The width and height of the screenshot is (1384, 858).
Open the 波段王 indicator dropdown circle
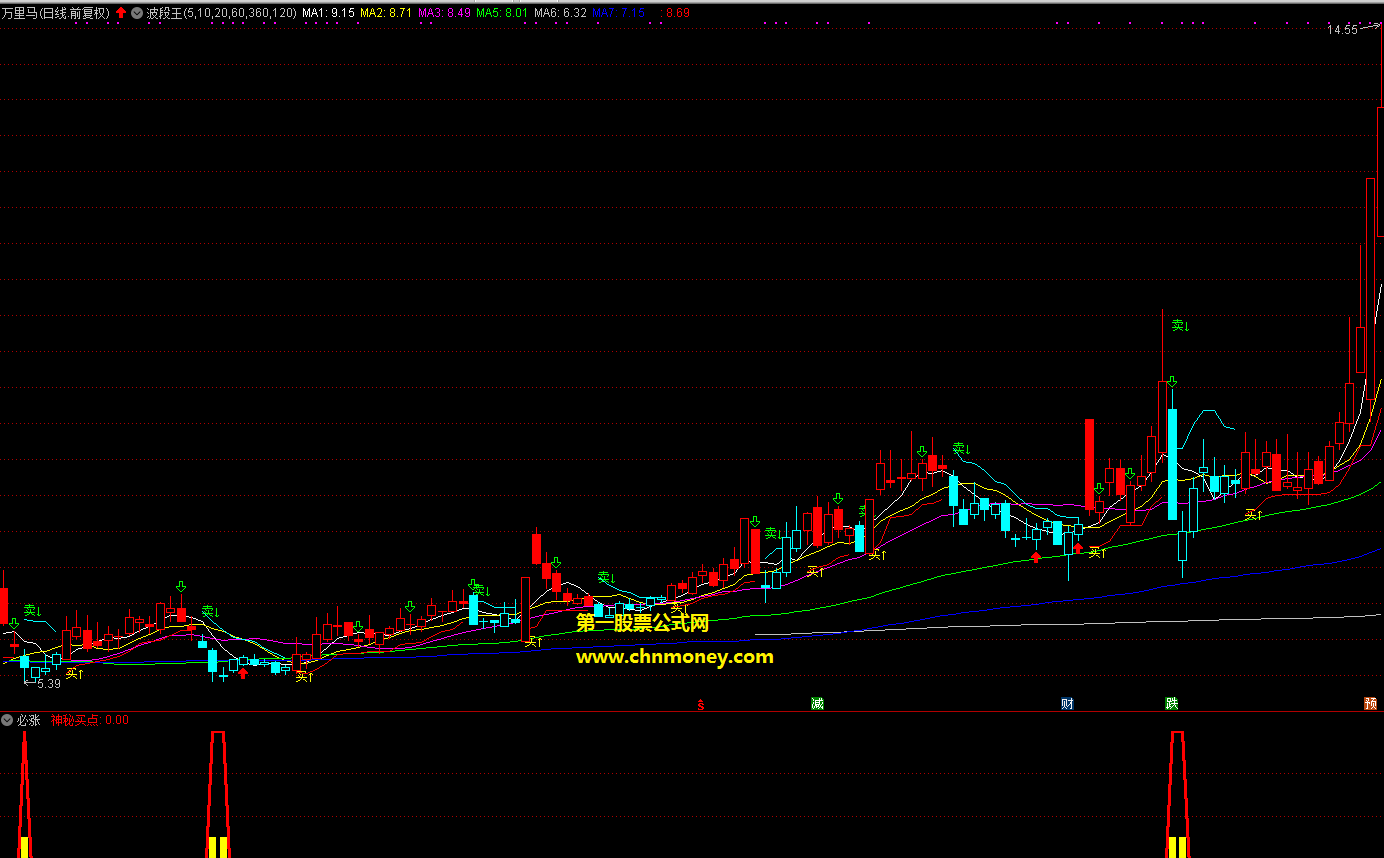(x=136, y=14)
